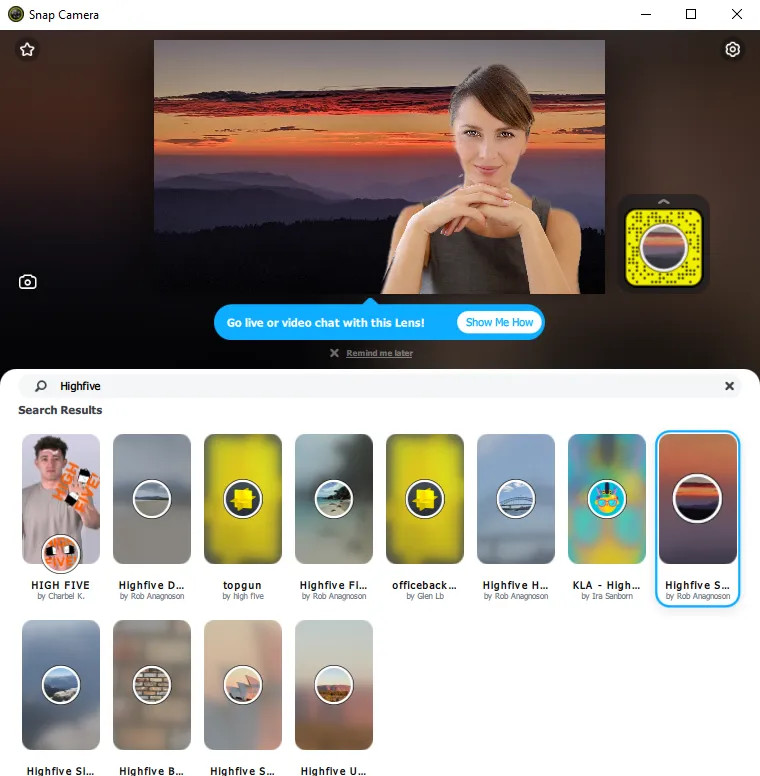Viewport: 760px width, 776px height.
Task: Open the settings gear icon
Action: point(732,49)
